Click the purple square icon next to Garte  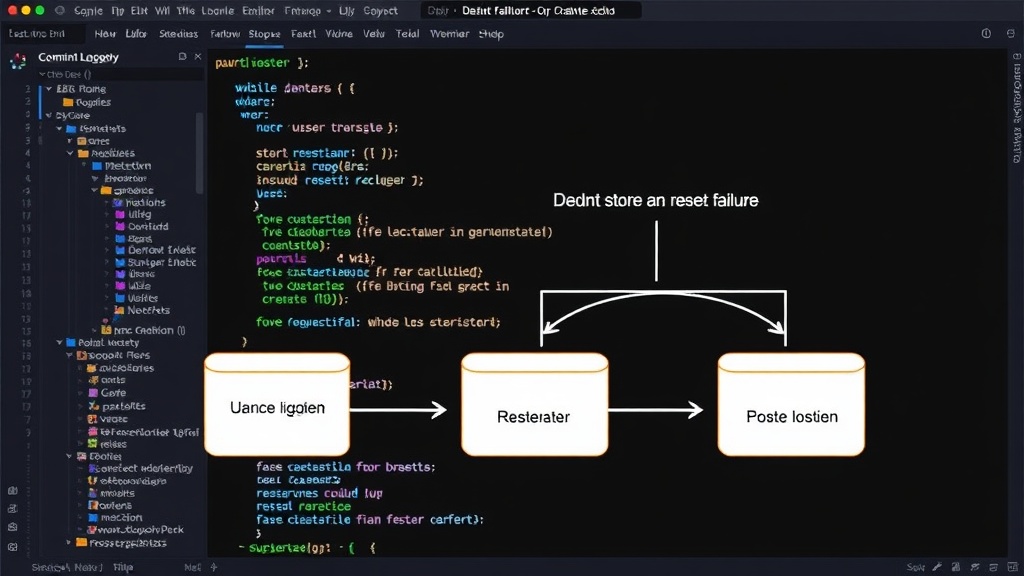coord(92,392)
